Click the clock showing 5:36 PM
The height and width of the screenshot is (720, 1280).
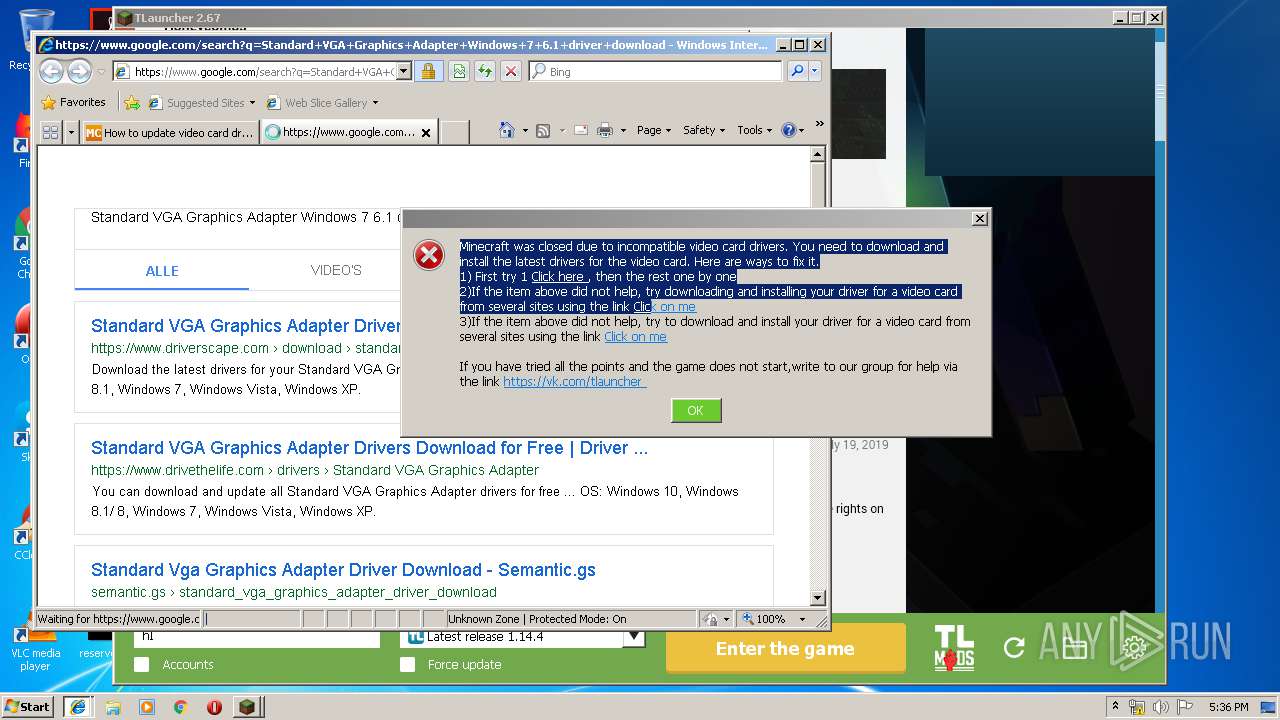click(x=1228, y=707)
